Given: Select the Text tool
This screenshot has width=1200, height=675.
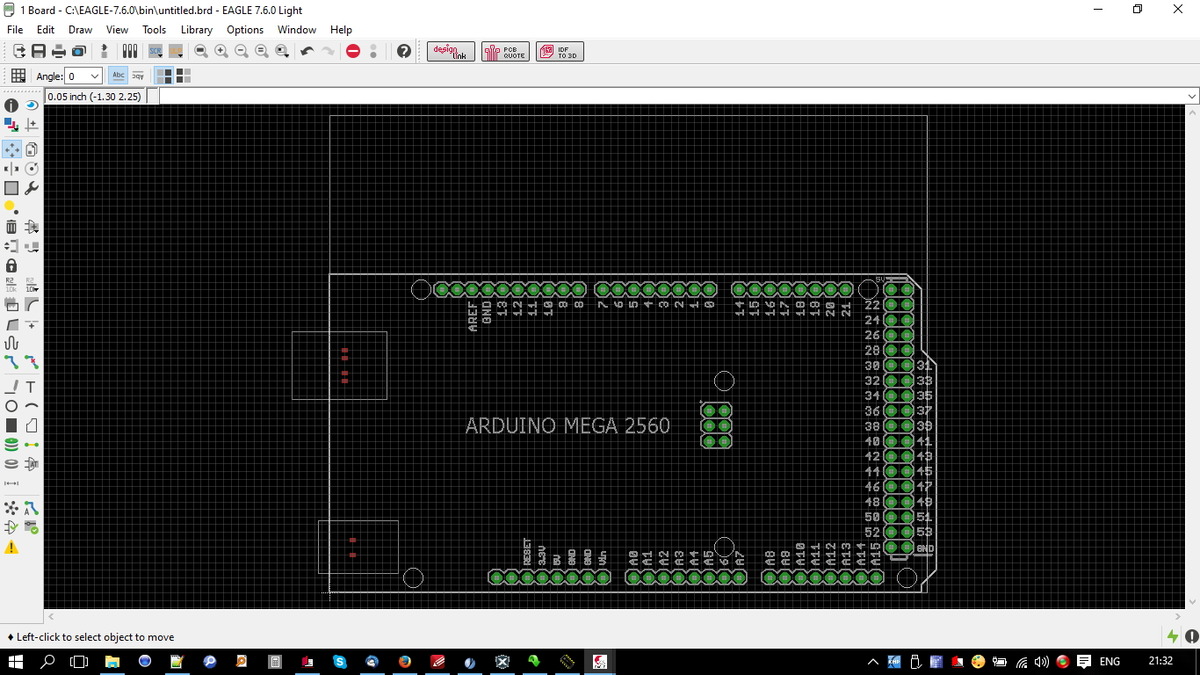Looking at the screenshot, I should (x=31, y=387).
